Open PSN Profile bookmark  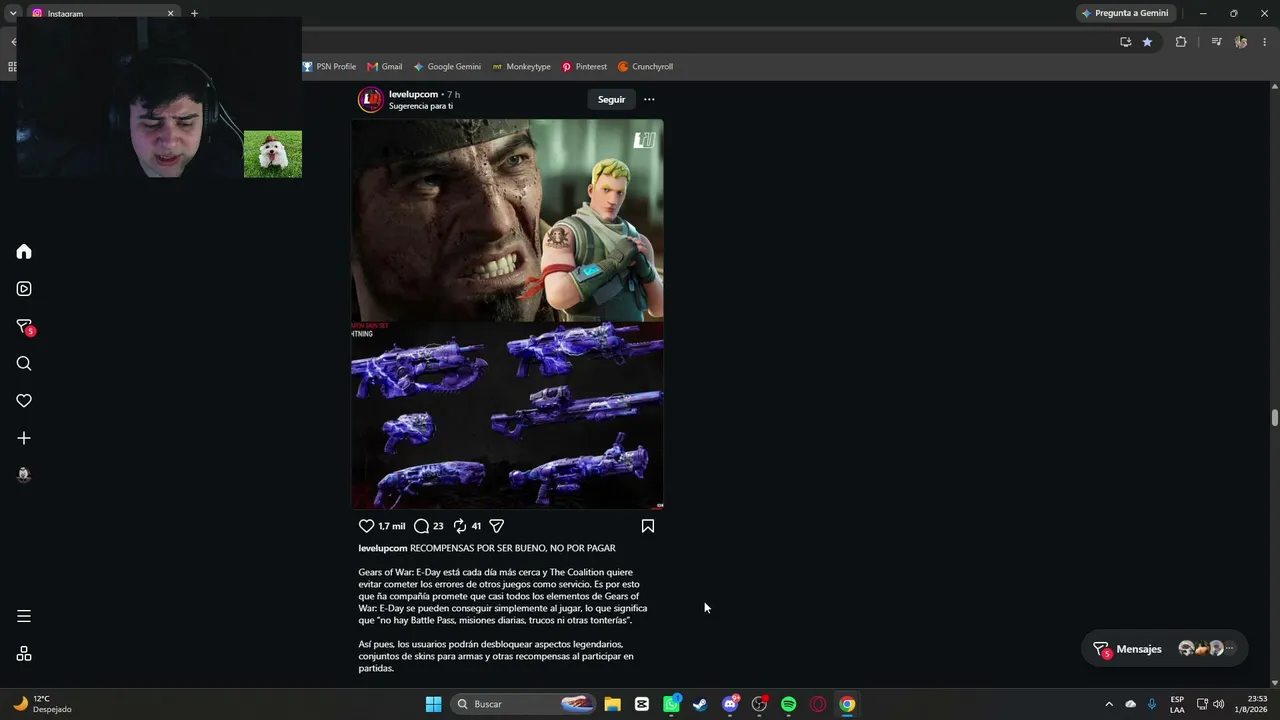pos(329,67)
